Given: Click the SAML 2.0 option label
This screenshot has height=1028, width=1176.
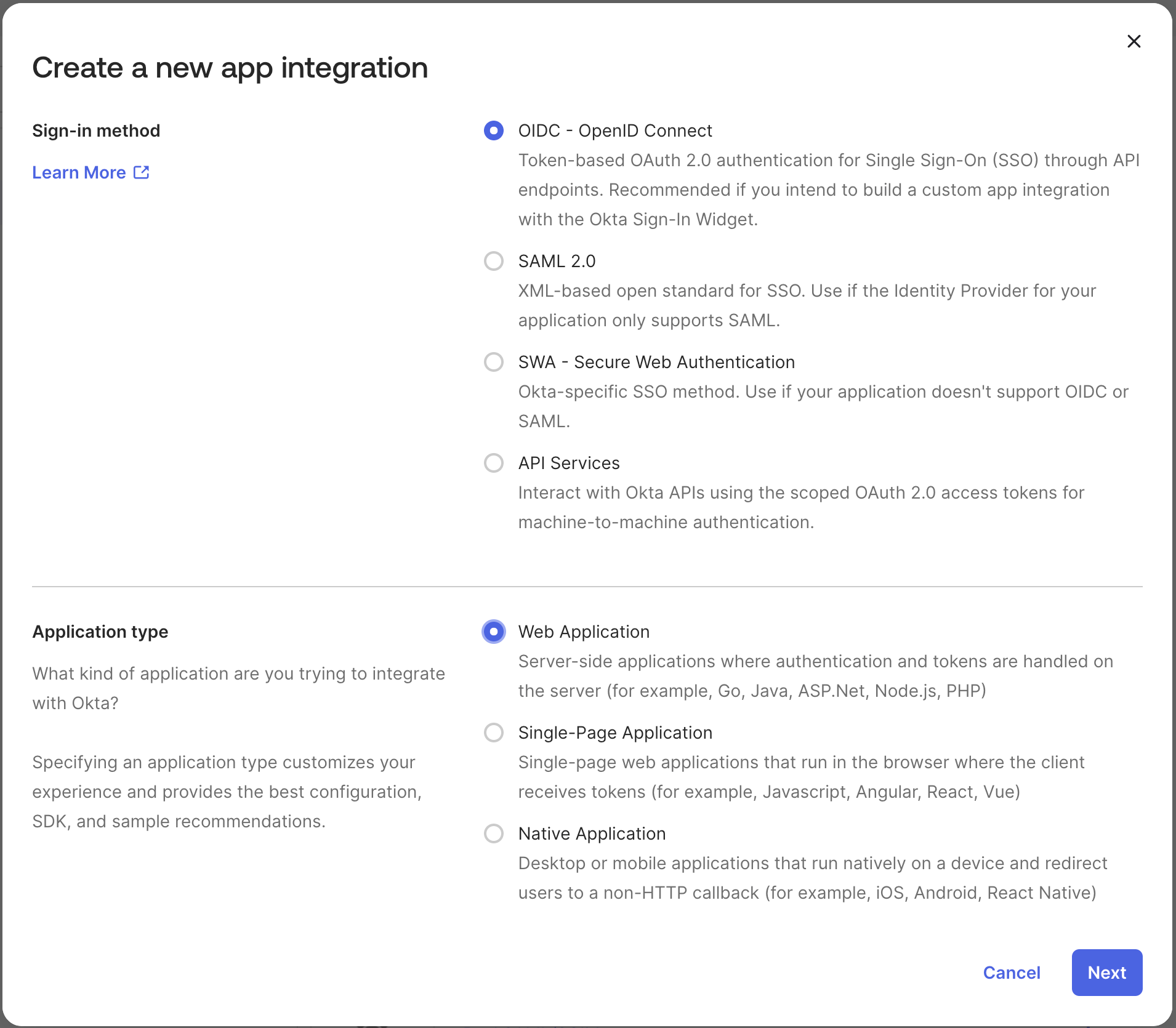Looking at the screenshot, I should [557, 261].
